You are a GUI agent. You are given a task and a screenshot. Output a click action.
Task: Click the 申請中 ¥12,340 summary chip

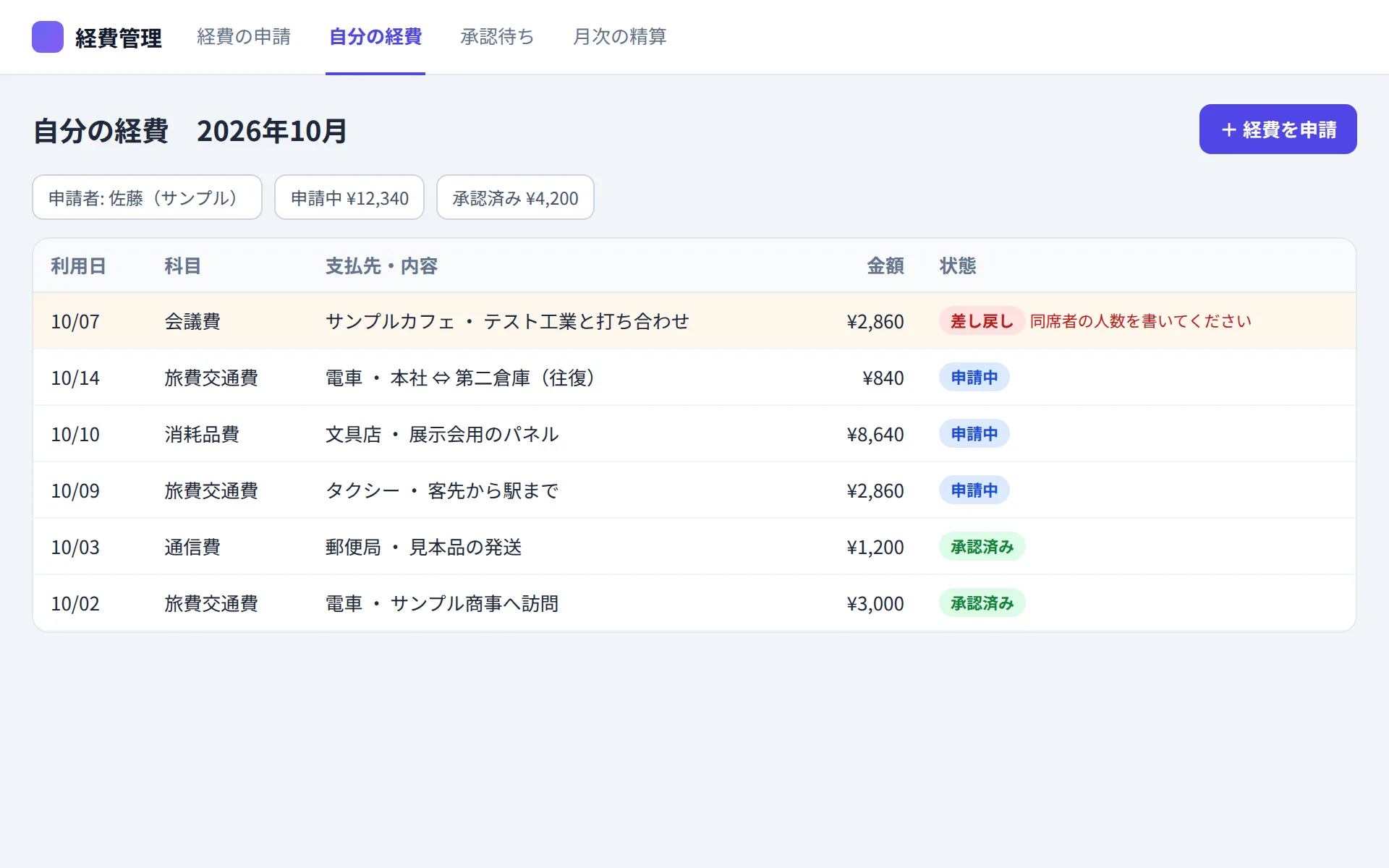tap(349, 197)
